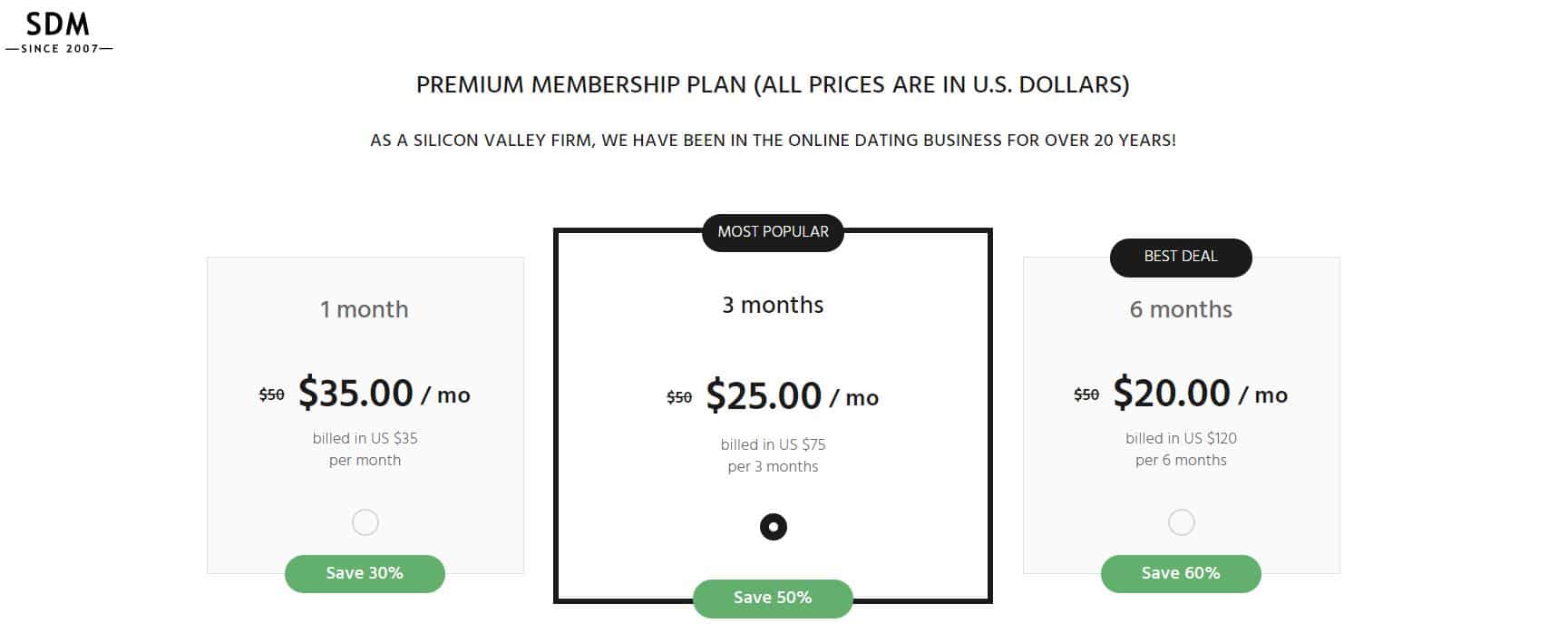Viewport: 1568px width, 643px height.
Task: Click the Save 50% green badge
Action: (x=773, y=598)
